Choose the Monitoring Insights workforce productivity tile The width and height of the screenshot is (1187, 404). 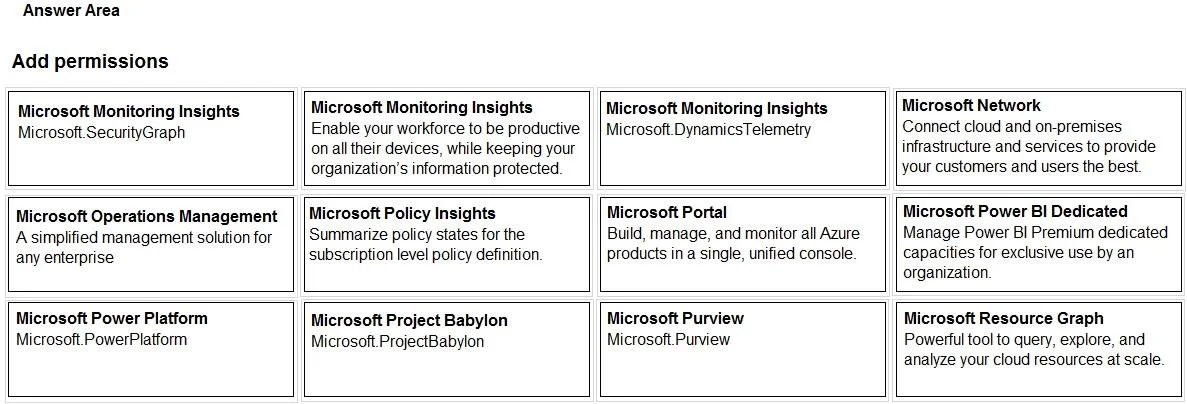447,138
